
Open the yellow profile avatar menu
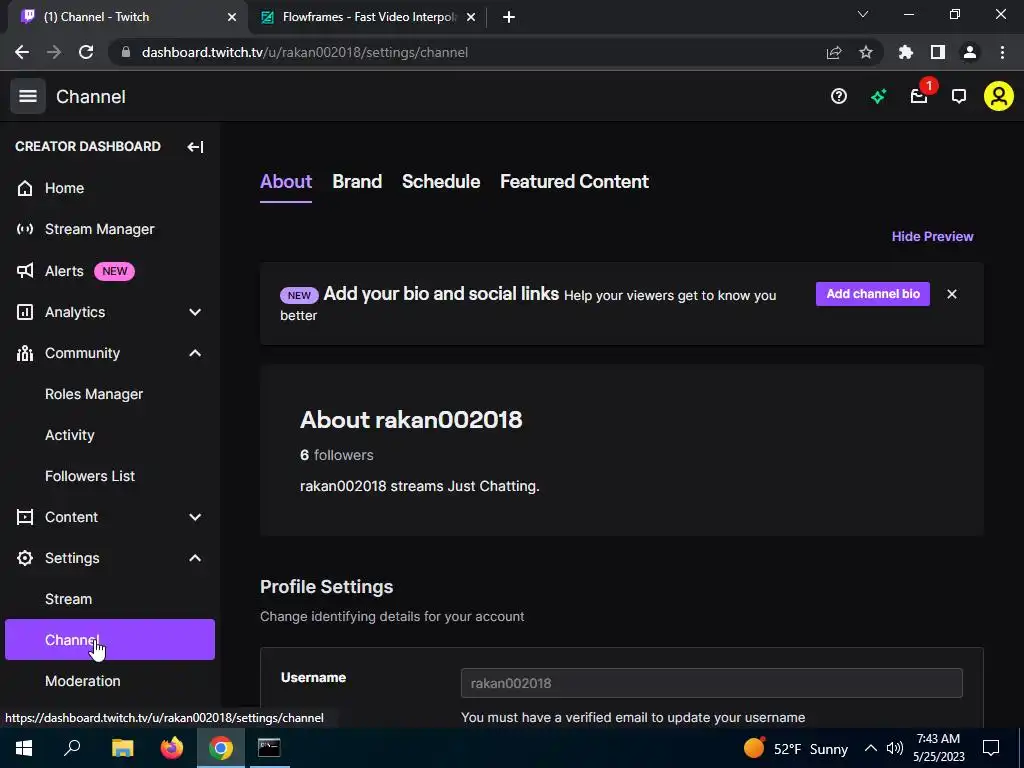coord(999,96)
